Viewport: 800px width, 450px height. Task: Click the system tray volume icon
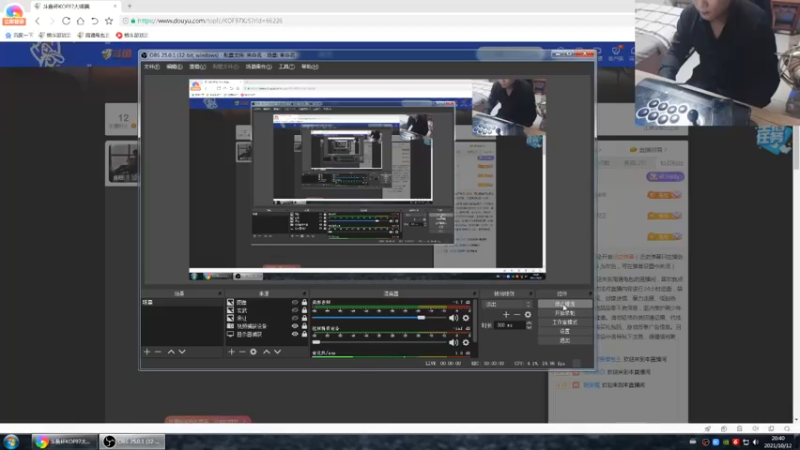pyautogui.click(x=756, y=442)
